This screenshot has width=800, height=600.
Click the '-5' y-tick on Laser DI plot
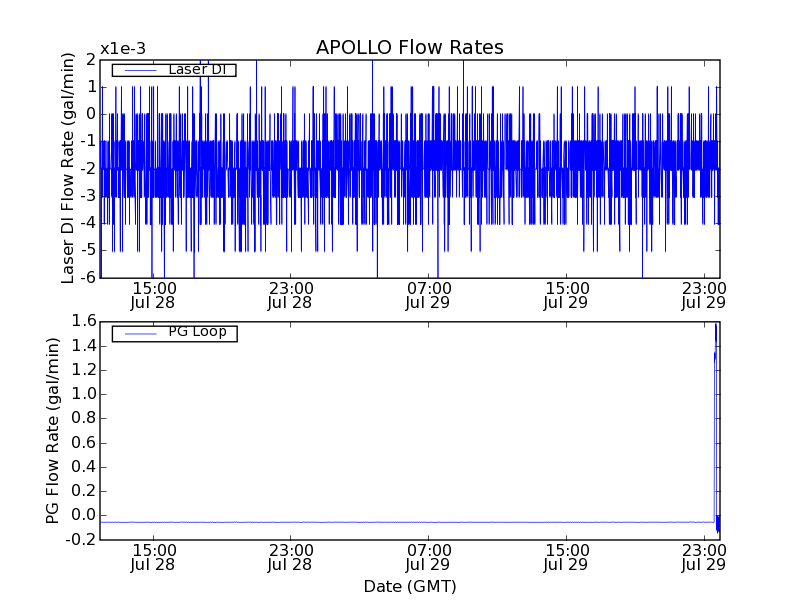tap(89, 251)
